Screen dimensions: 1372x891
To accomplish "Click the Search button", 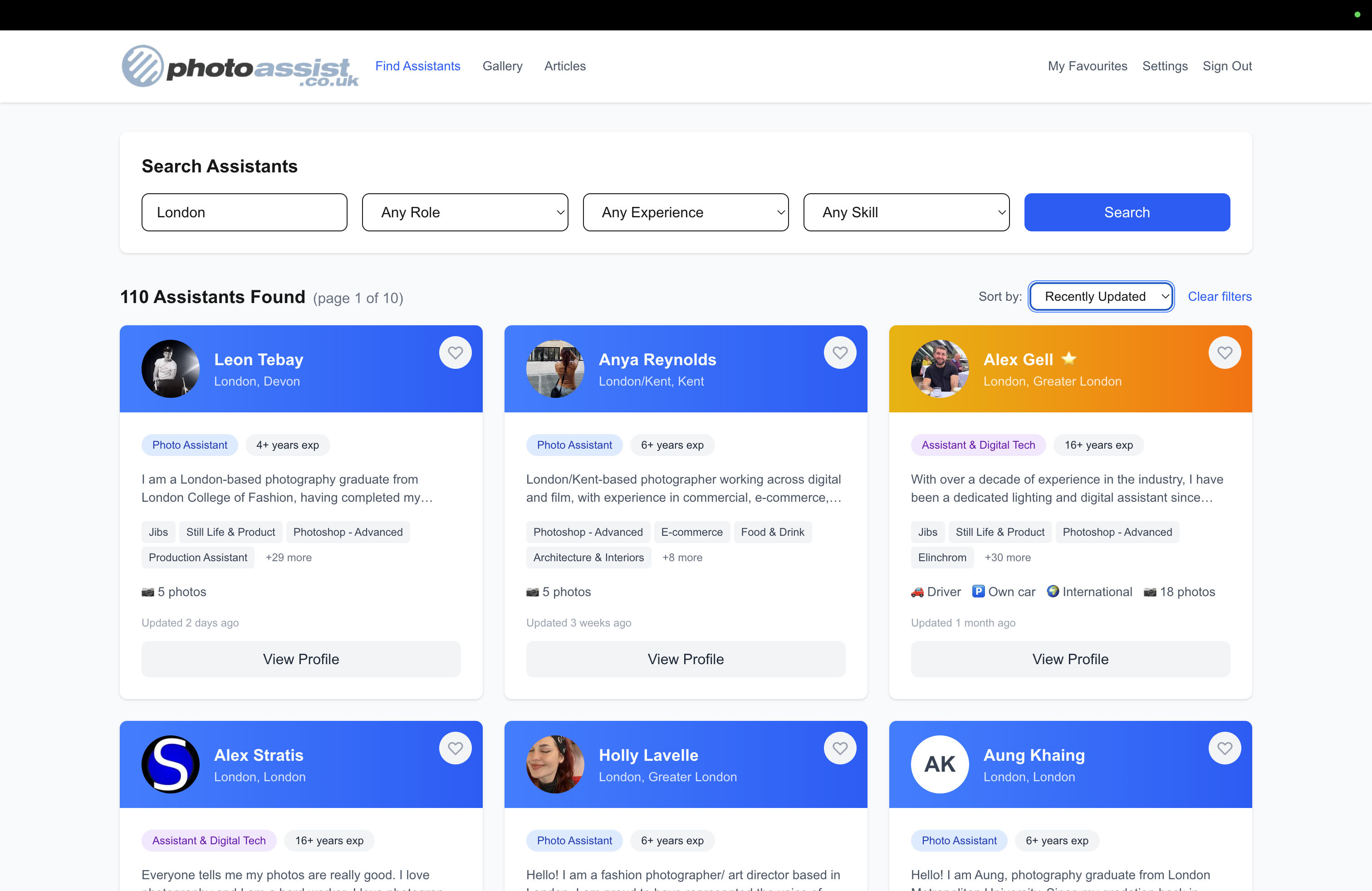I will pyautogui.click(x=1127, y=212).
